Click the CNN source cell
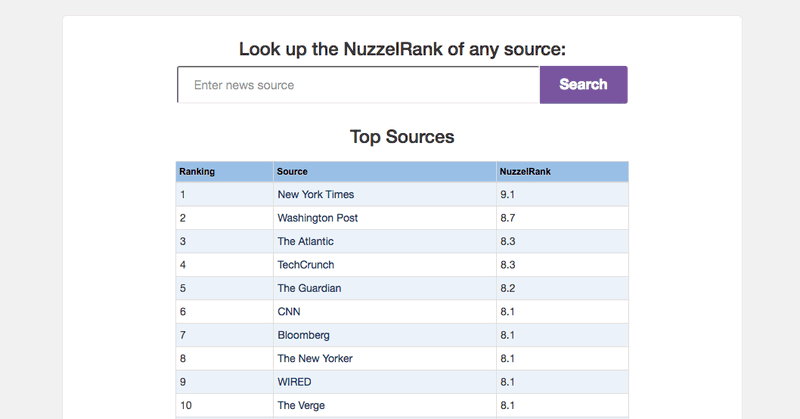Screen dimensions: 800x419 [x=385, y=312]
